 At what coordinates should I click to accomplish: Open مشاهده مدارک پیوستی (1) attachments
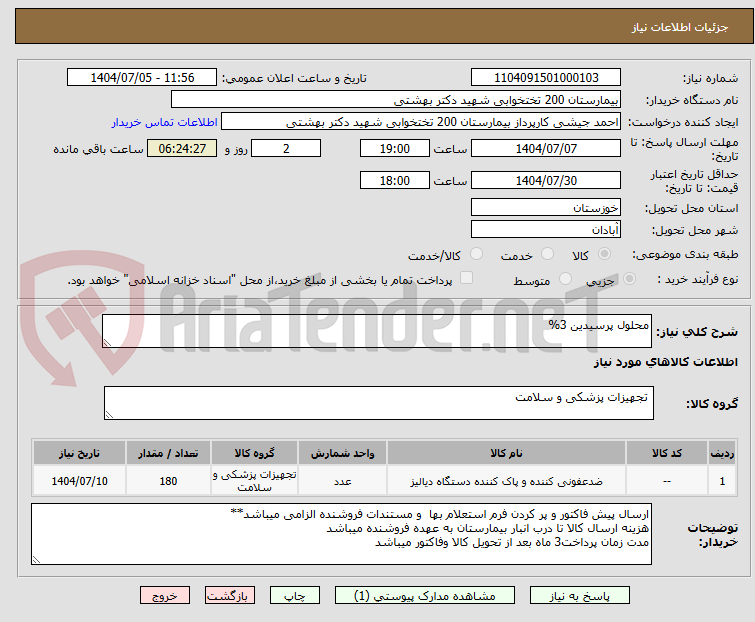[425, 596]
